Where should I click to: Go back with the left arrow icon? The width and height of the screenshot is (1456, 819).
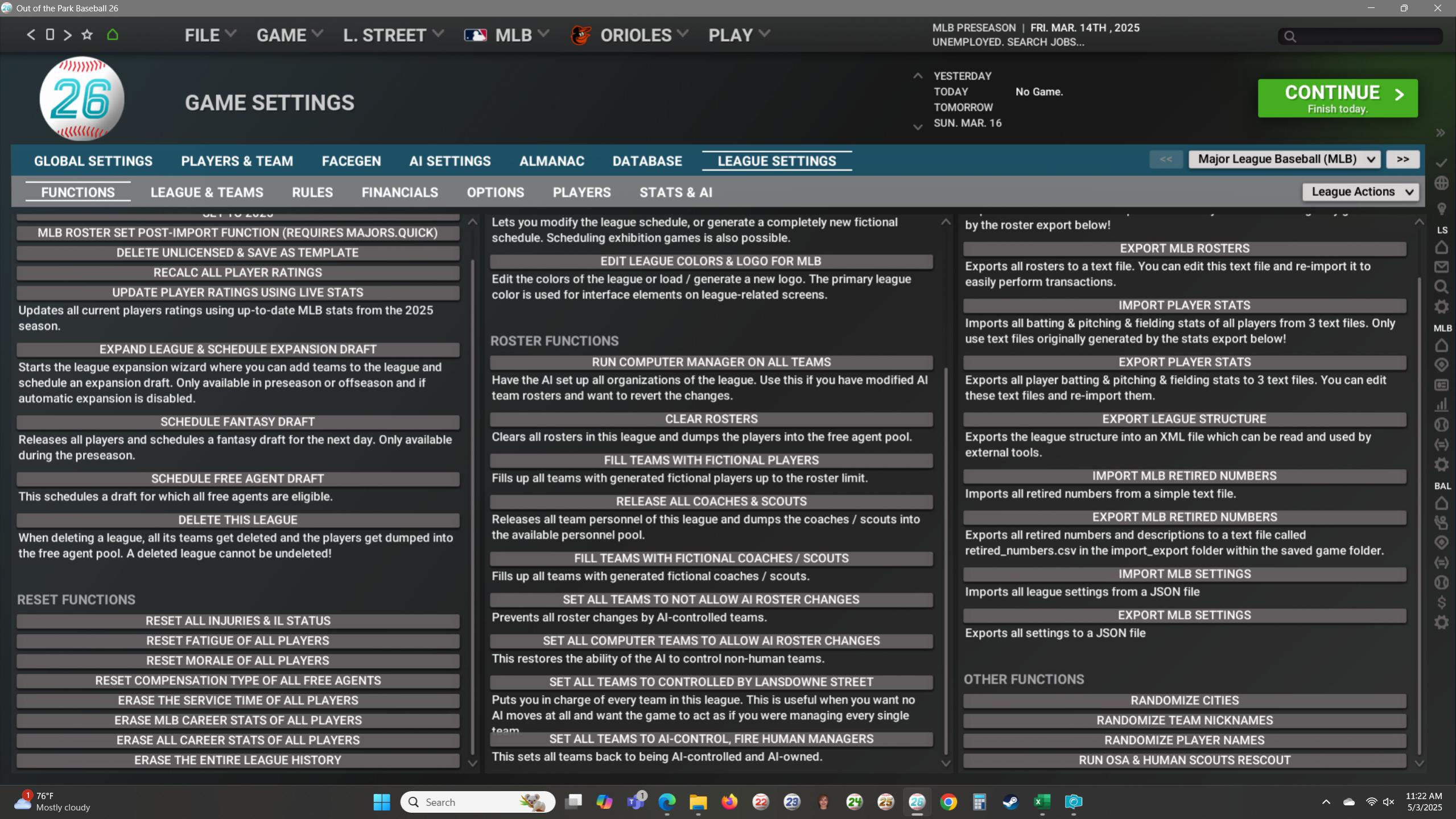click(x=31, y=35)
